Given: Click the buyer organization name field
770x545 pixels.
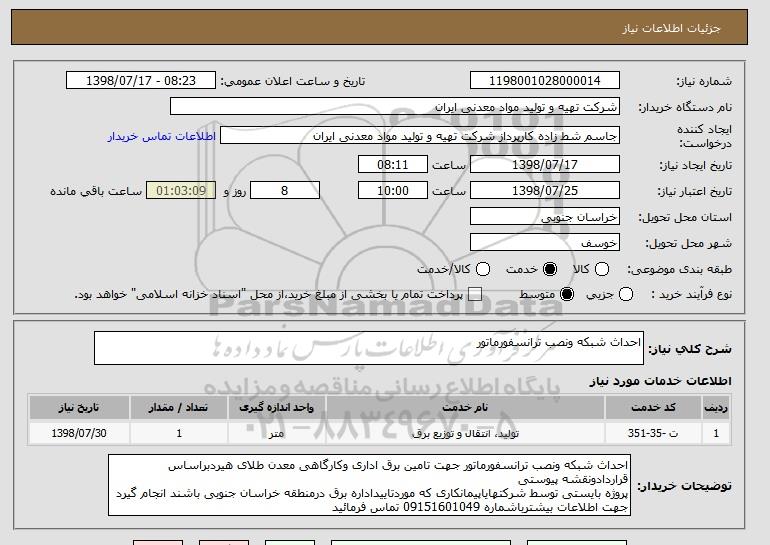Looking at the screenshot, I should pos(395,107).
